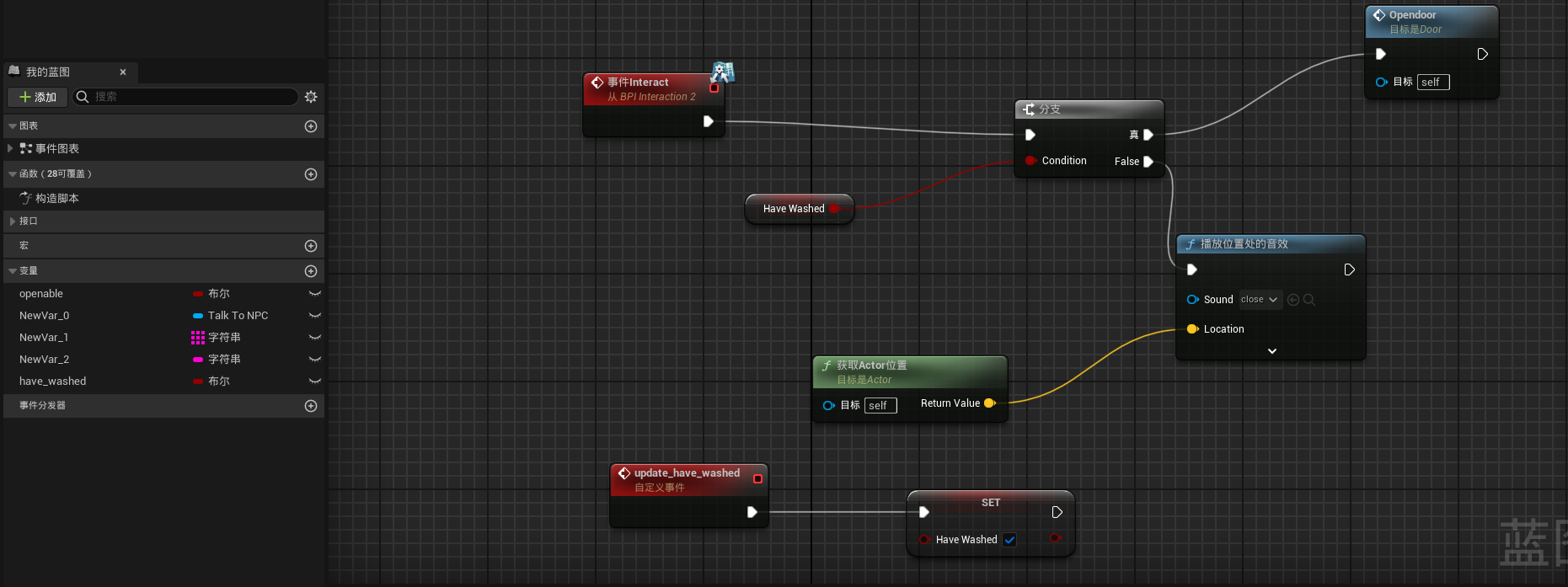This screenshot has height=587, width=1568.
Task: Collapse the 变量 section
Action: (x=12, y=271)
